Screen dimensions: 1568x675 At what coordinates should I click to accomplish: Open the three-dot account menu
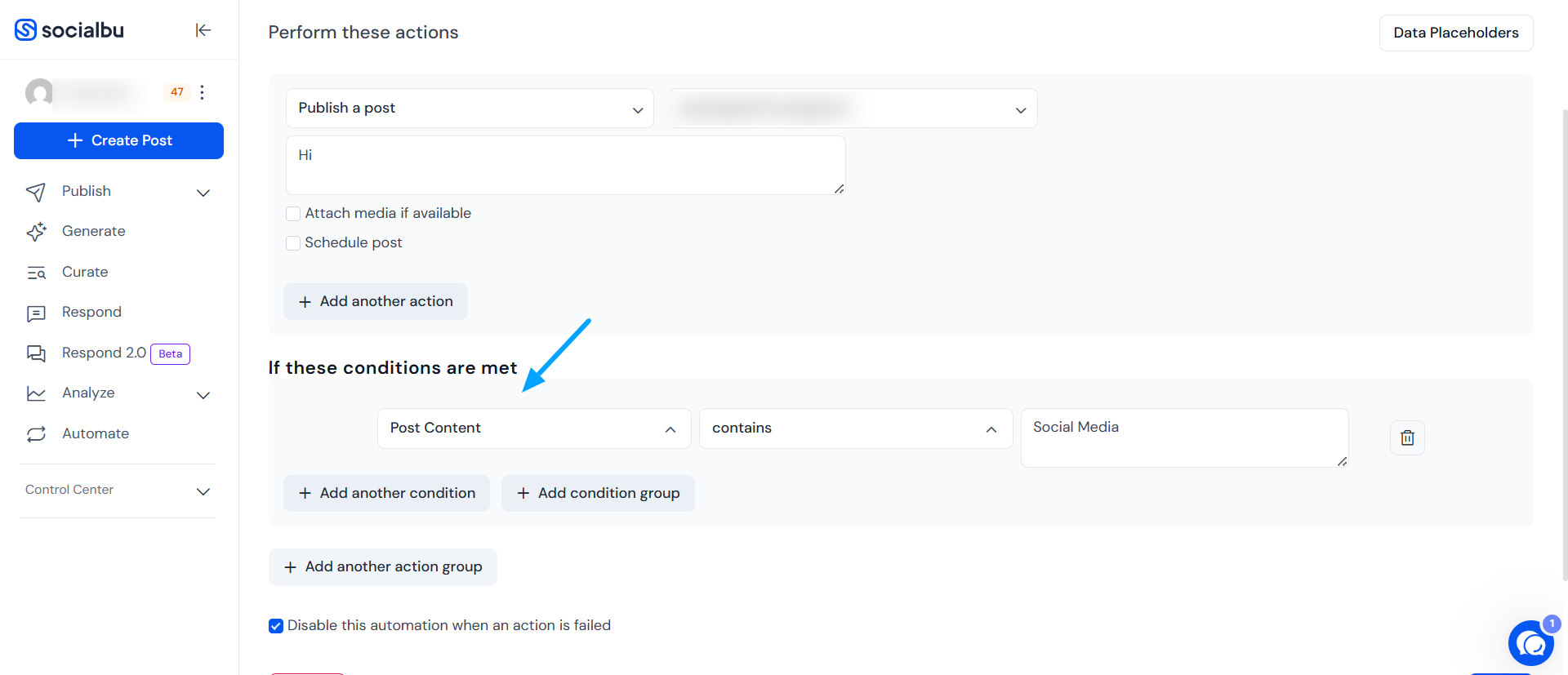coord(202,92)
